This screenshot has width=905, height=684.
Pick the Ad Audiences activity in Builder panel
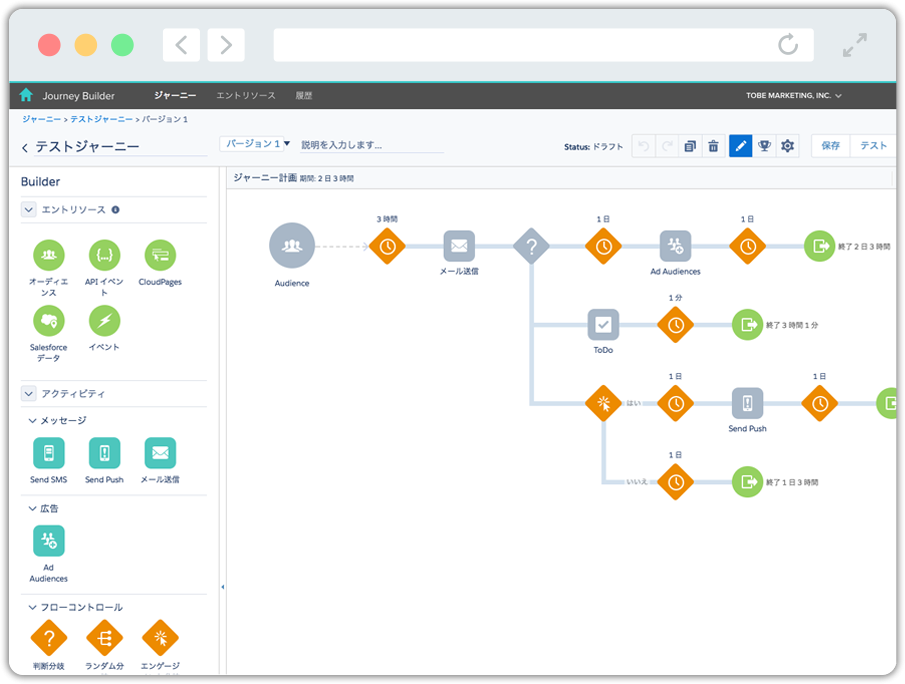pos(49,541)
